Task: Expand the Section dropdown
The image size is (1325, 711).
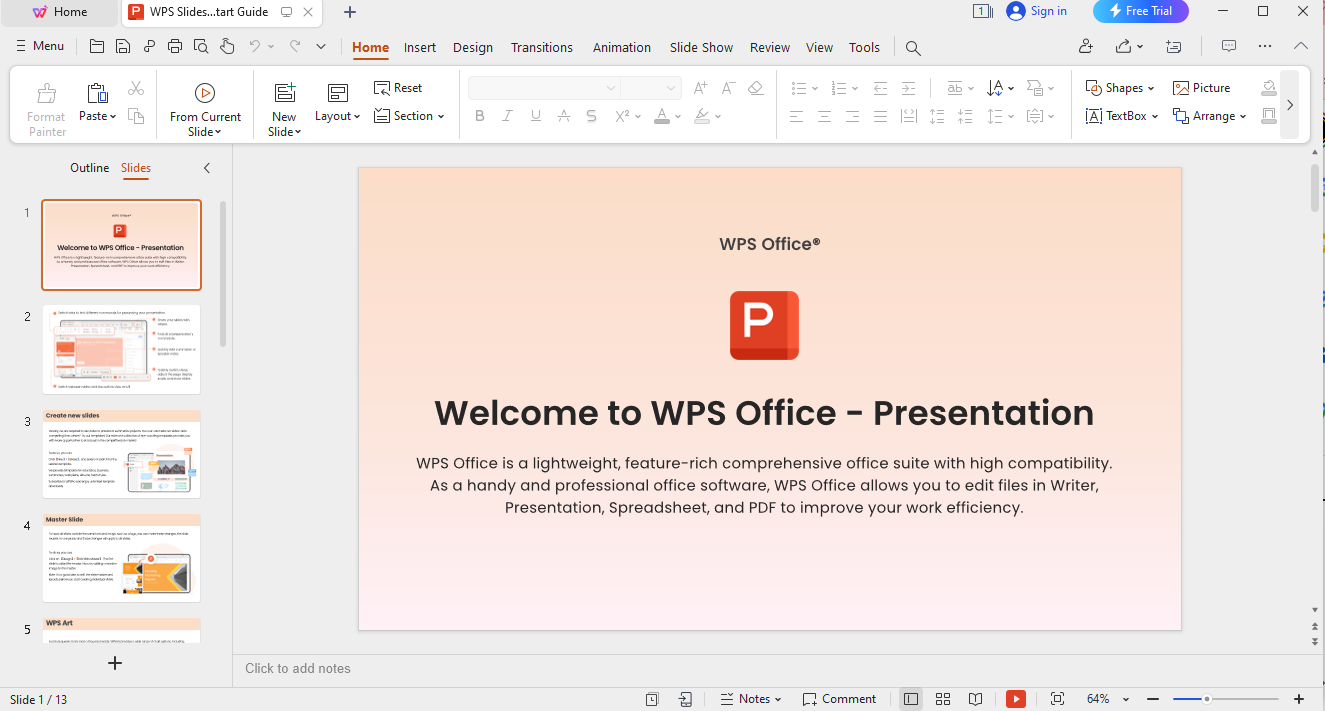Action: coord(410,116)
